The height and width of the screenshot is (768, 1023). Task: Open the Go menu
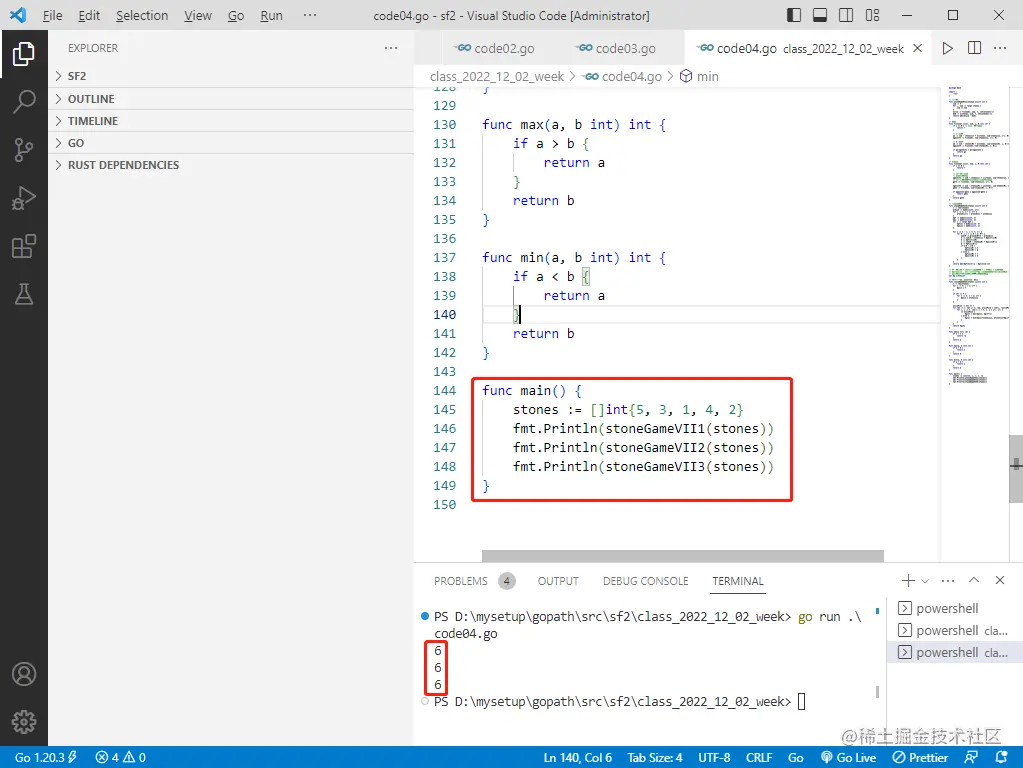(236, 15)
